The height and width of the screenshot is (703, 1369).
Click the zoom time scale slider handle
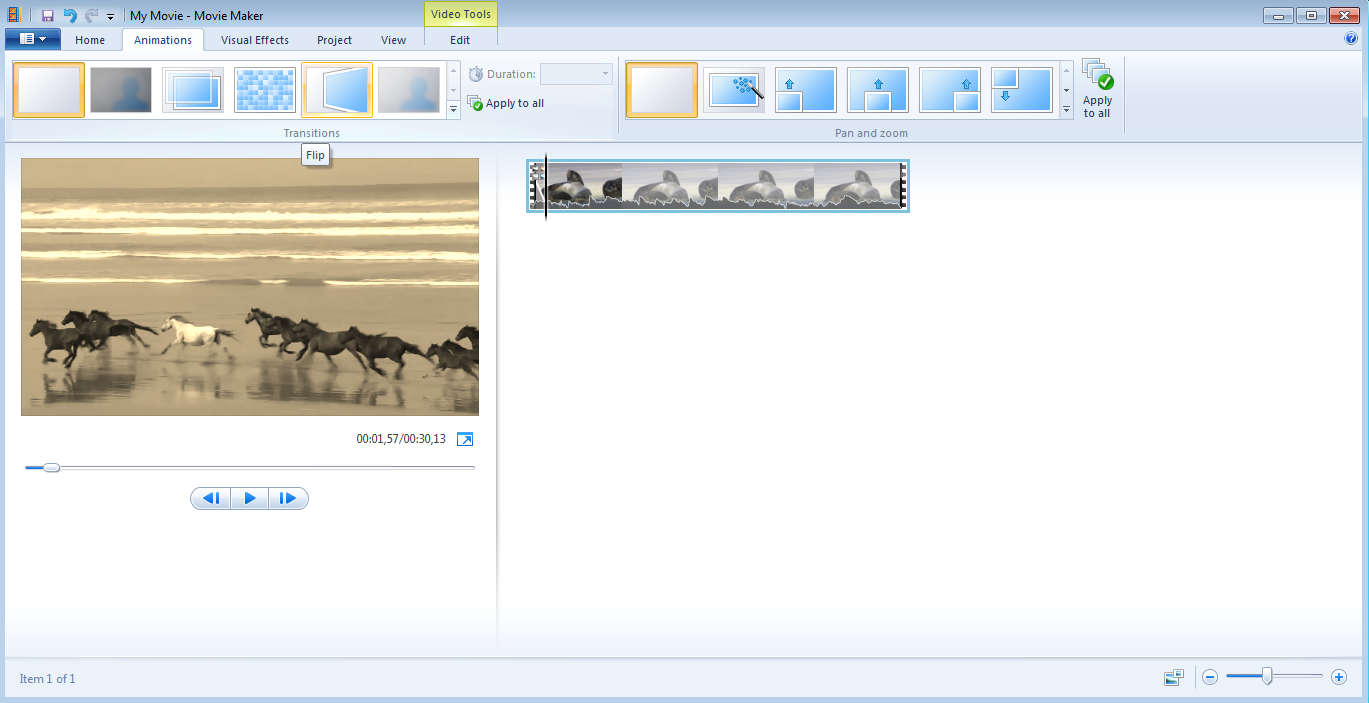(1267, 677)
